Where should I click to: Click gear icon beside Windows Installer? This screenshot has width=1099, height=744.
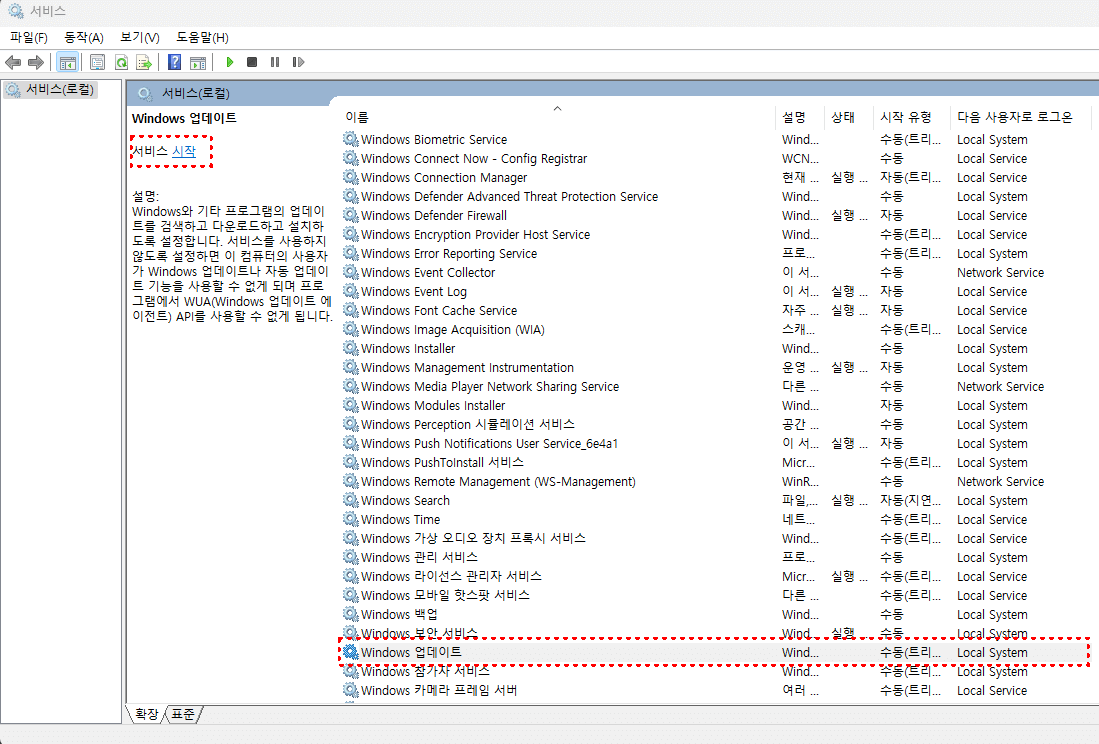[x=350, y=347]
